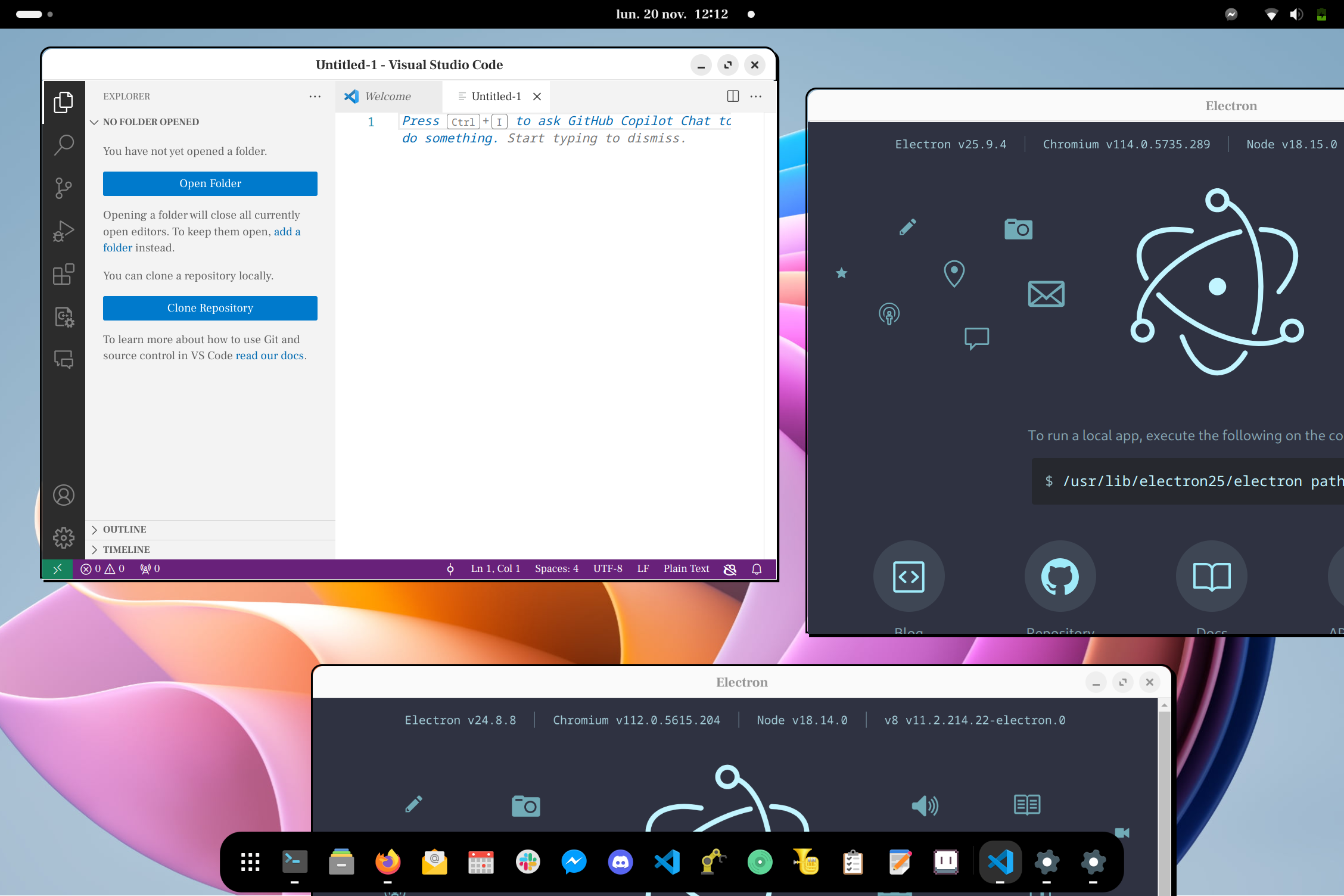
Task: Toggle the Copilot status icon in the status bar
Action: click(730, 569)
